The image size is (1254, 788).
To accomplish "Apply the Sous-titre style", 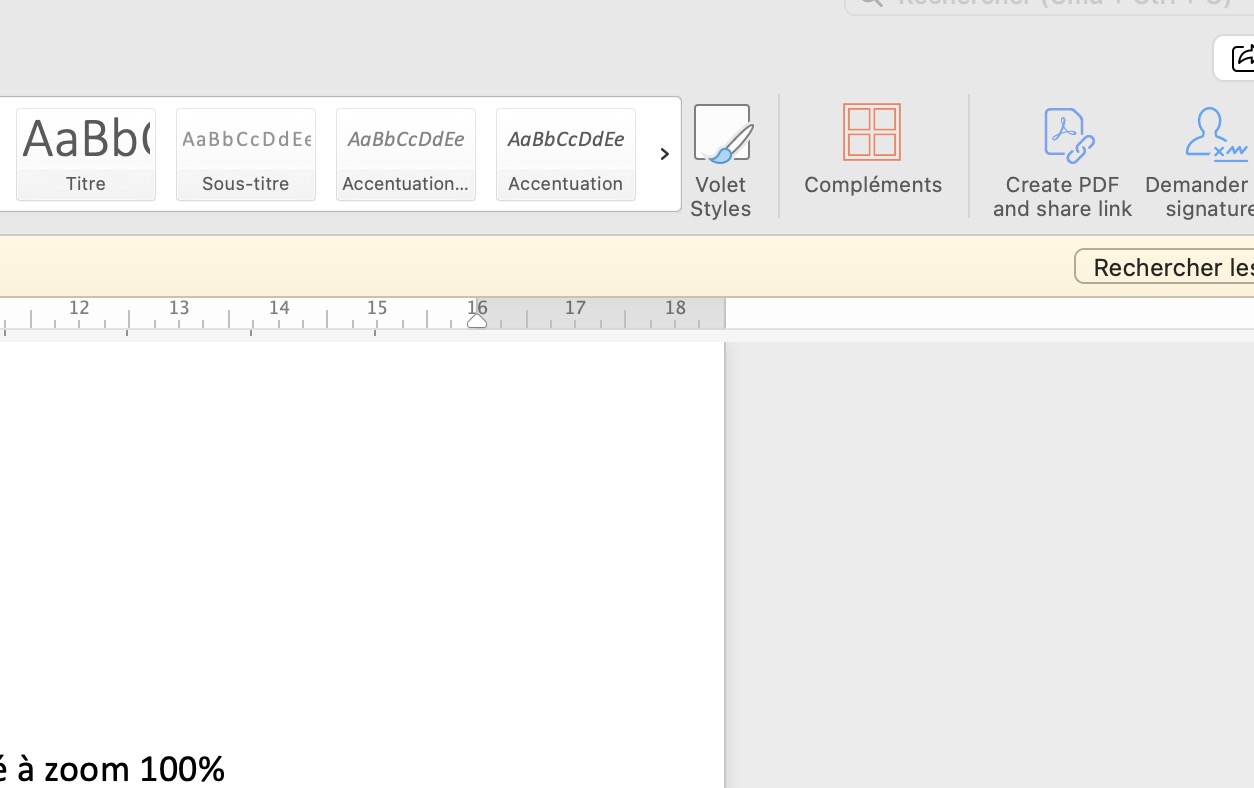I will 246,154.
